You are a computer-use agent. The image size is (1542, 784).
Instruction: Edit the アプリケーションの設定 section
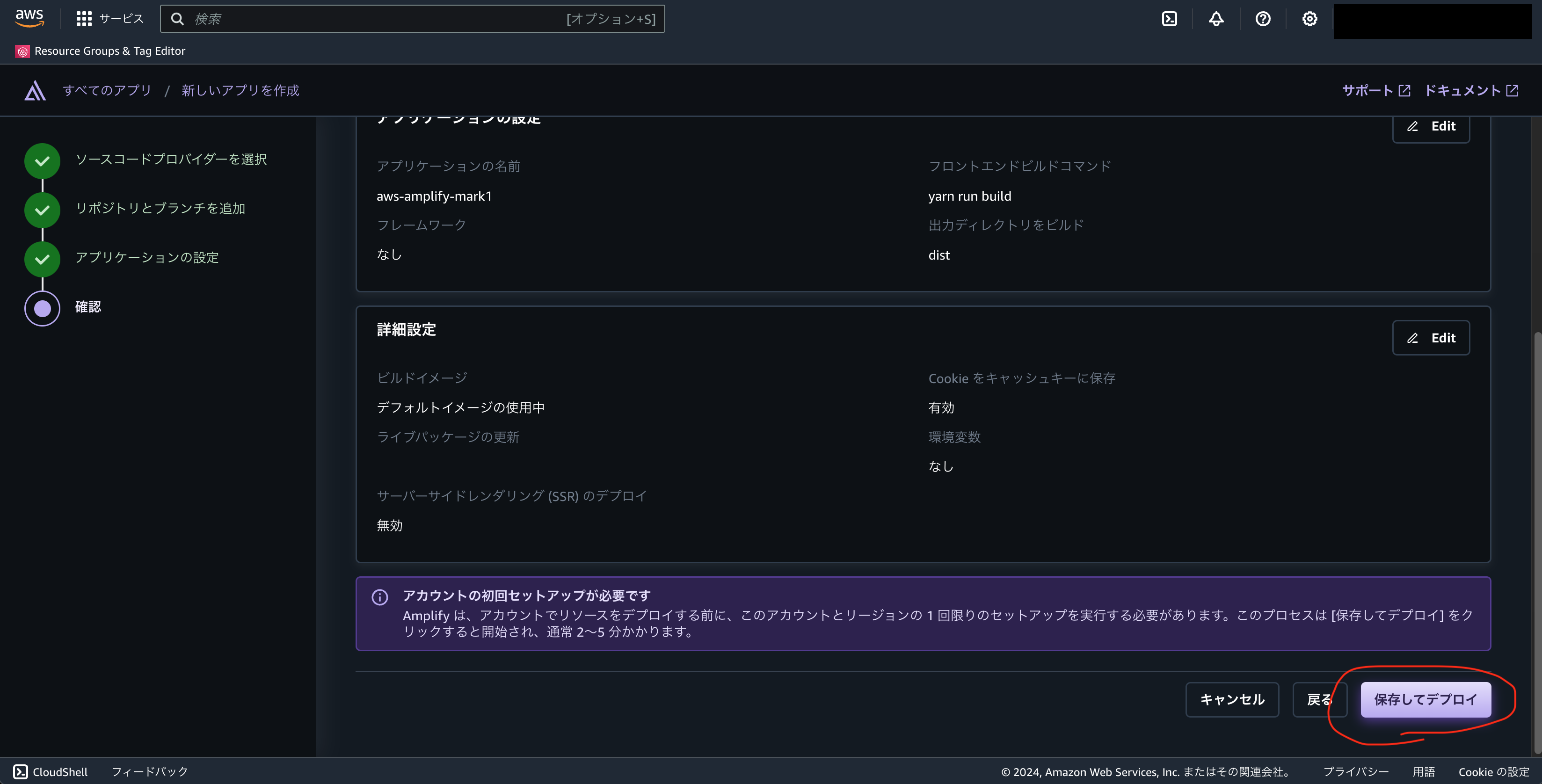(x=1431, y=126)
